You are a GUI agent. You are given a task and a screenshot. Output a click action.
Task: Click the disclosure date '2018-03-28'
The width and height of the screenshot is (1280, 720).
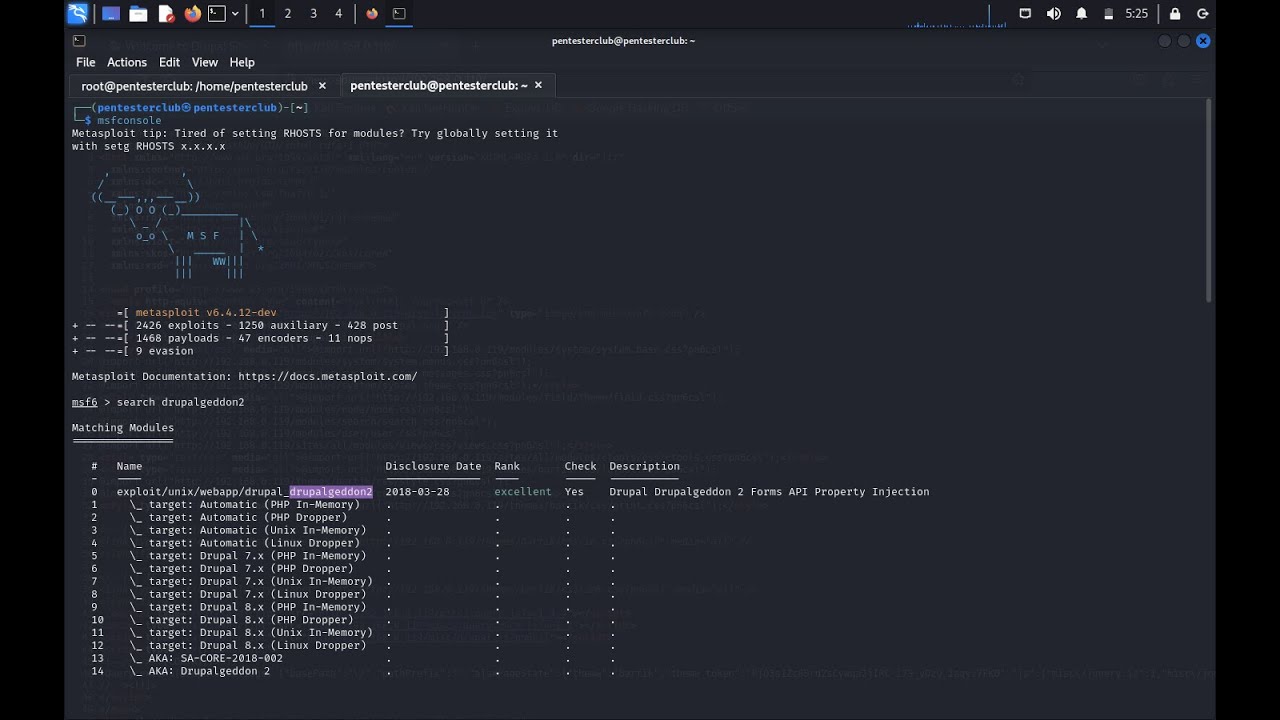click(417, 492)
